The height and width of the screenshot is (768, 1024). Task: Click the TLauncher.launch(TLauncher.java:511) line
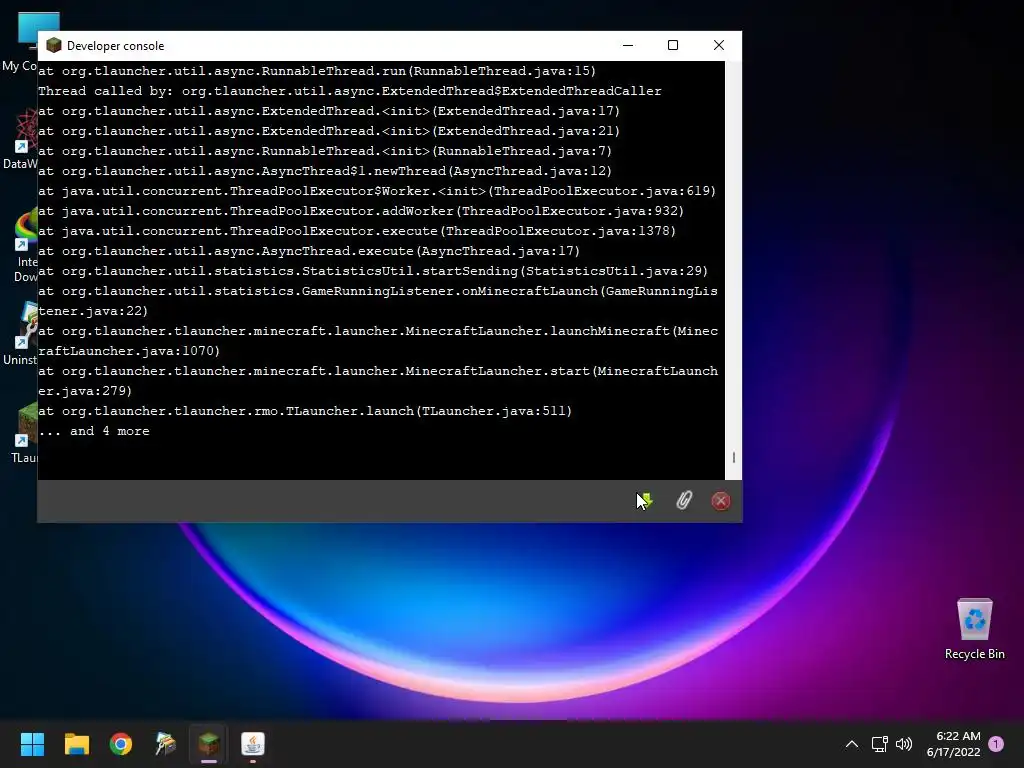click(x=305, y=411)
